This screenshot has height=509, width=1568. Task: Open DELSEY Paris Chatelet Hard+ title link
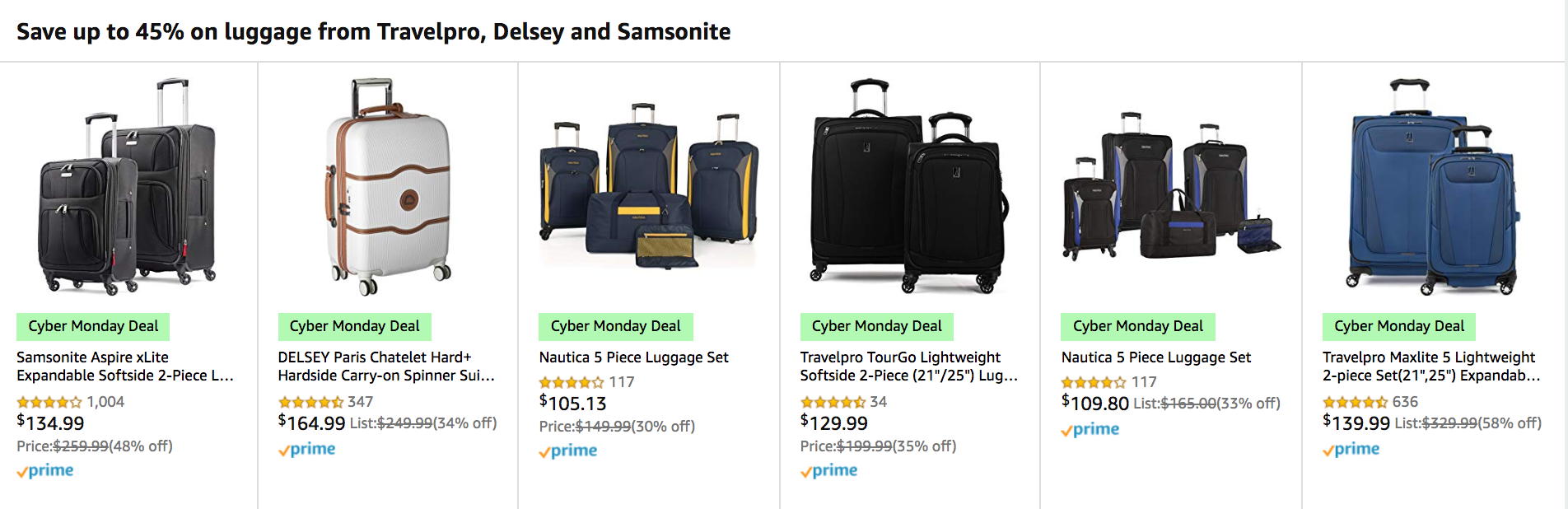[386, 367]
